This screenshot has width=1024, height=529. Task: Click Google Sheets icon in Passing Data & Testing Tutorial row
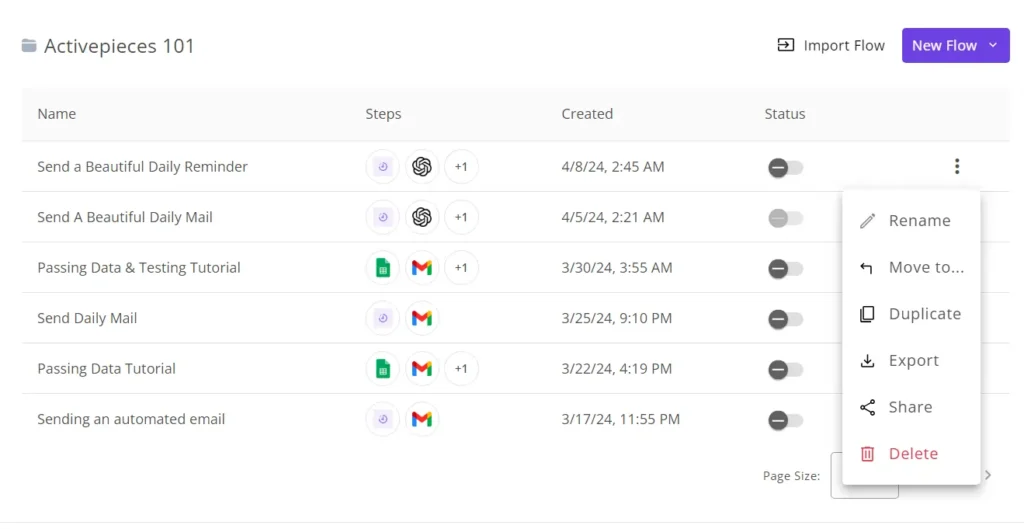tap(382, 268)
